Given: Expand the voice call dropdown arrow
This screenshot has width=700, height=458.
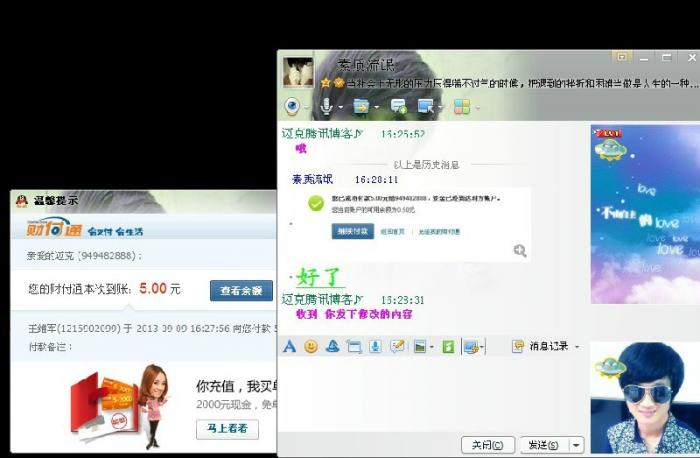Looking at the screenshot, I should click(x=341, y=107).
